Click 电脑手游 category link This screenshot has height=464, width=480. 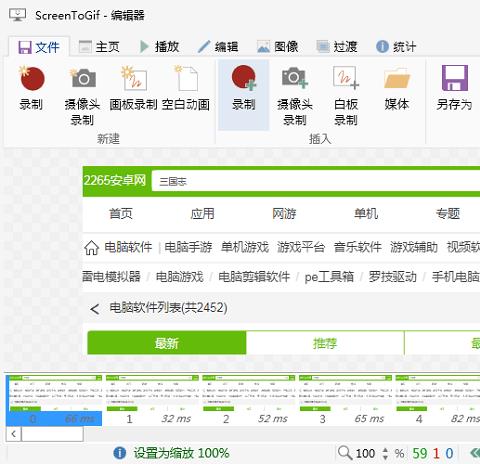click(x=188, y=247)
